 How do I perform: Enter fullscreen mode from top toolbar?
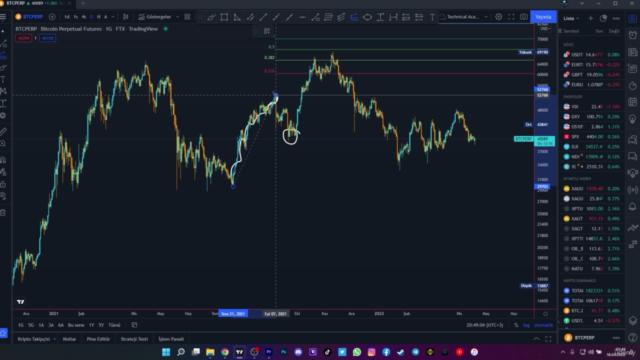coord(511,17)
